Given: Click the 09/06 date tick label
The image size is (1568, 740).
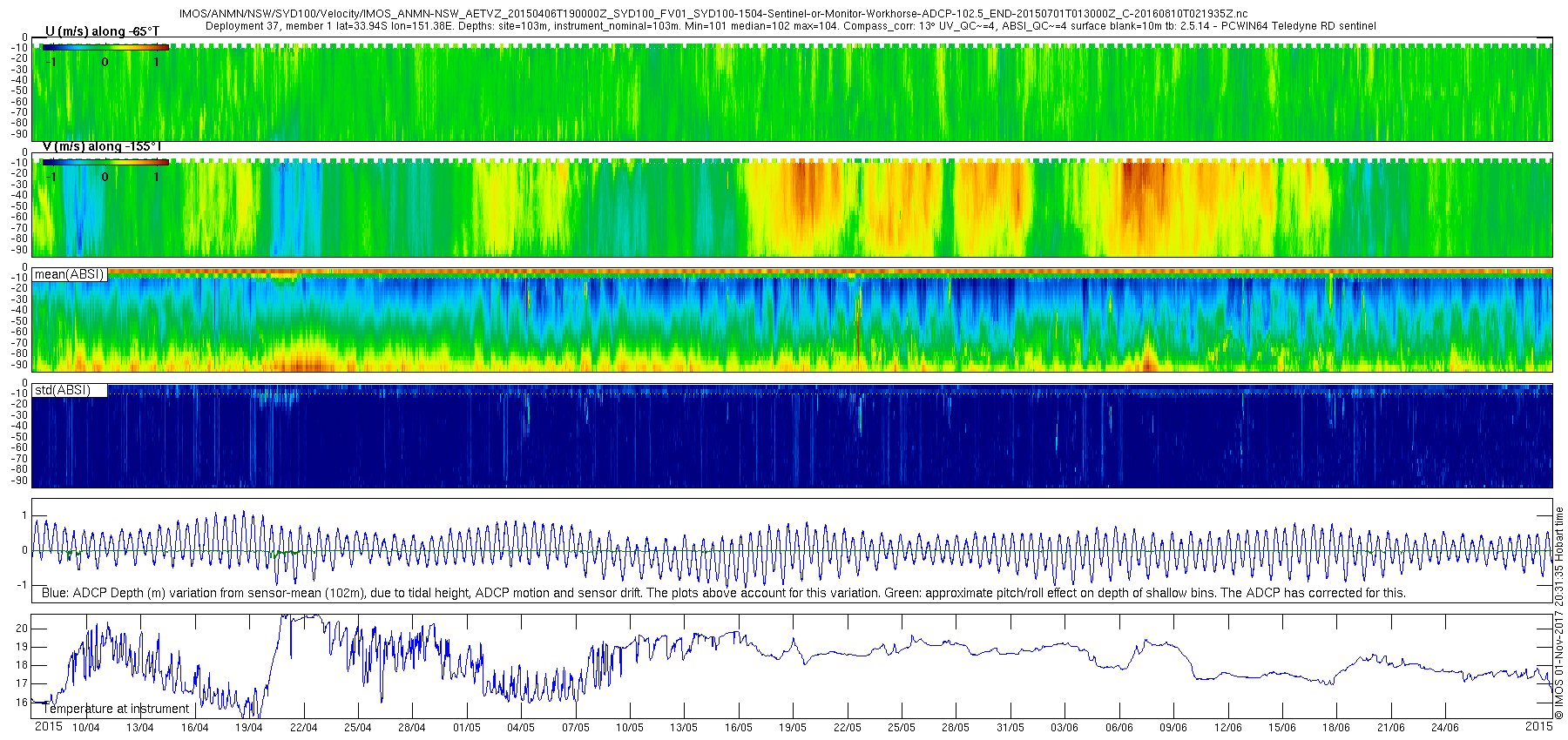Looking at the screenshot, I should 1173,728.
